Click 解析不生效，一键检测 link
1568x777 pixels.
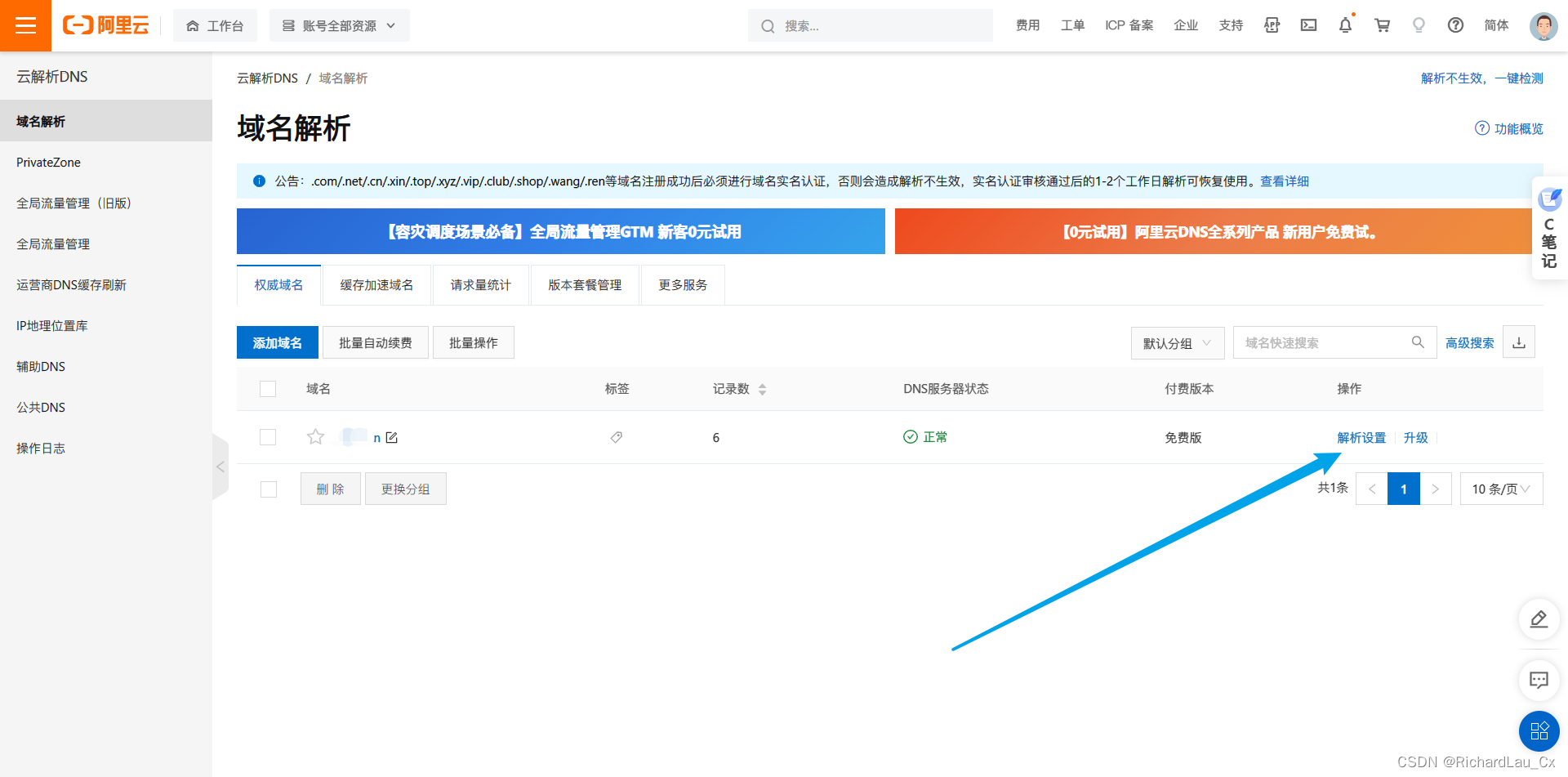coord(1481,78)
